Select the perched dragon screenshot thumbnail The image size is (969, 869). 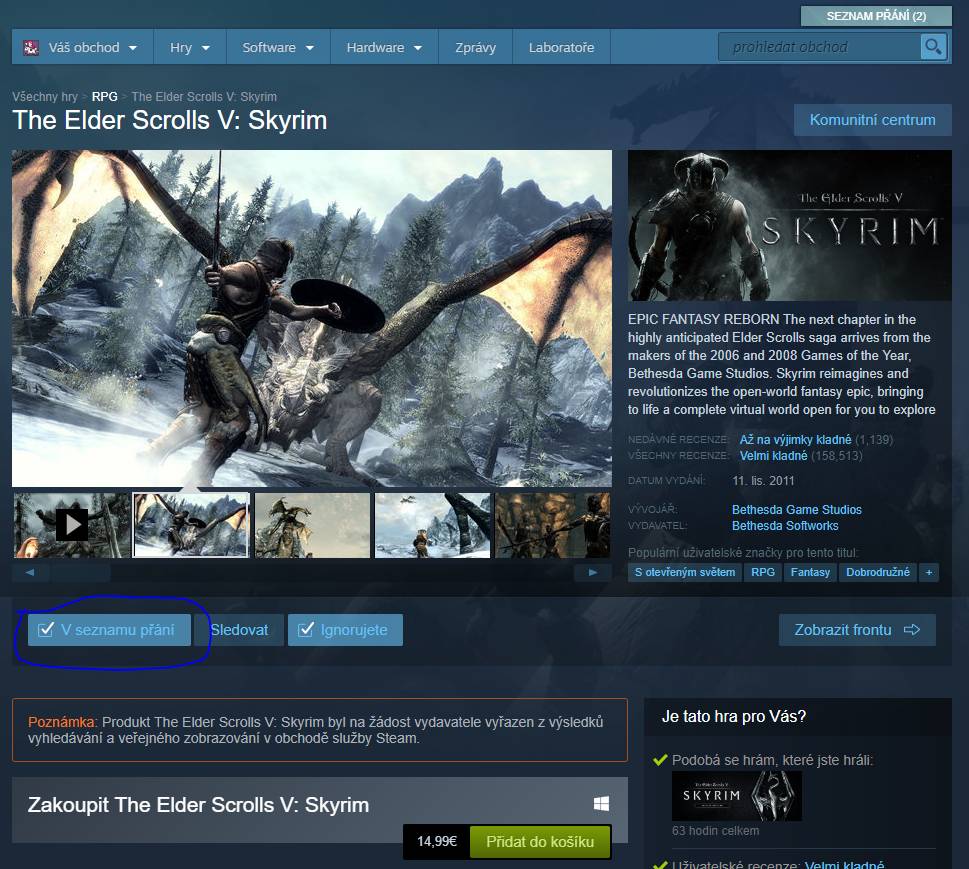click(312, 525)
